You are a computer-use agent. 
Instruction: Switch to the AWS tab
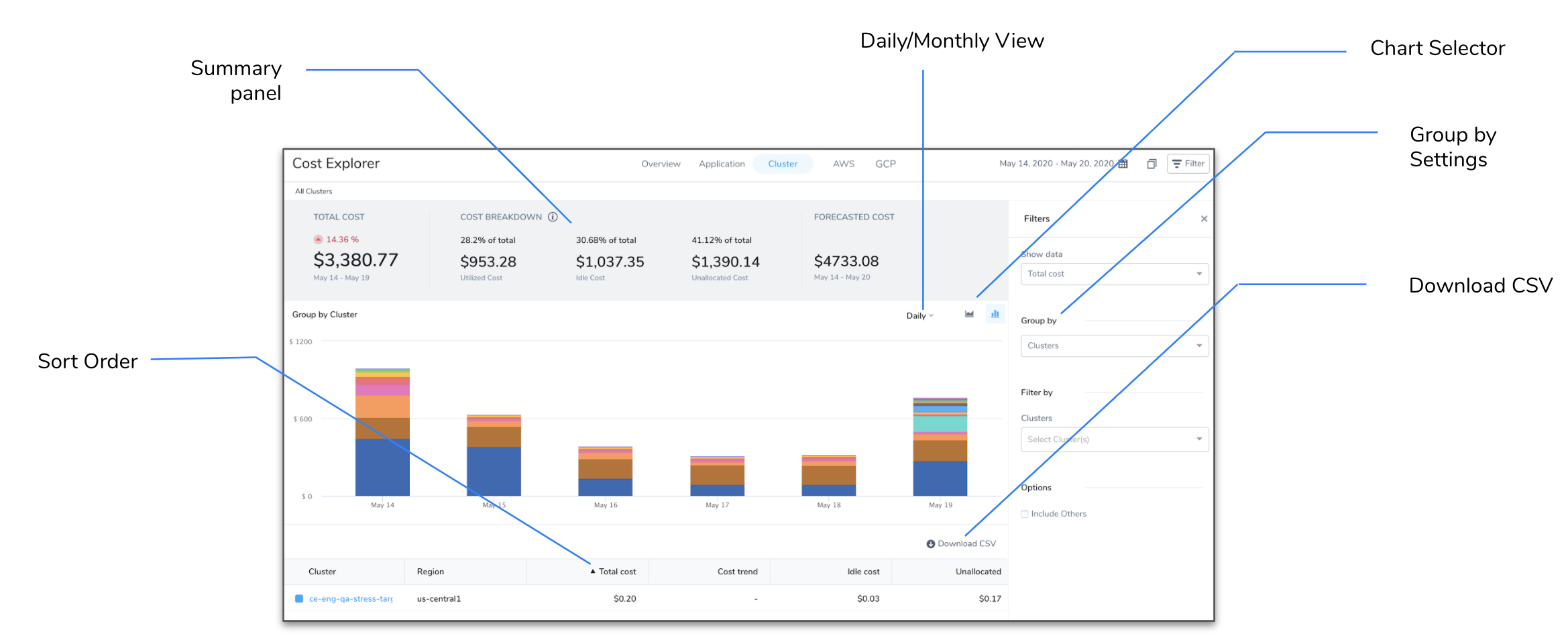pyautogui.click(x=844, y=164)
